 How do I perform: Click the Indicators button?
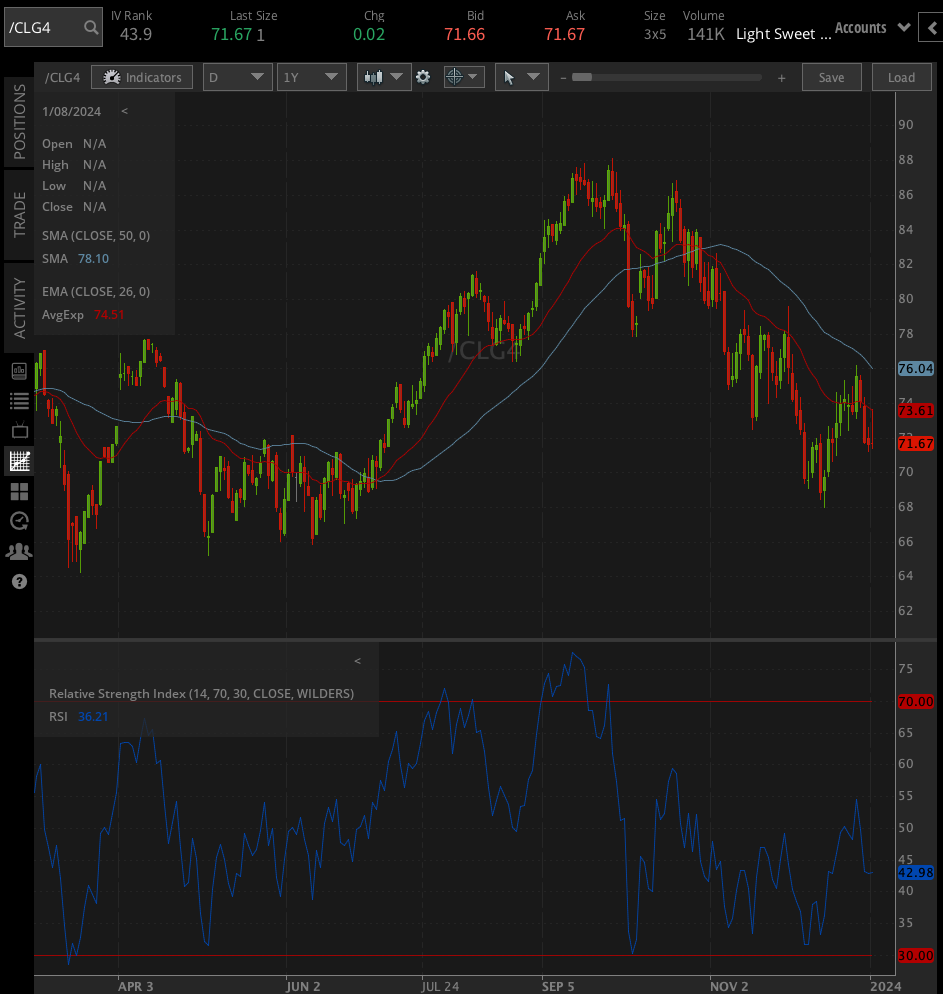coord(142,77)
